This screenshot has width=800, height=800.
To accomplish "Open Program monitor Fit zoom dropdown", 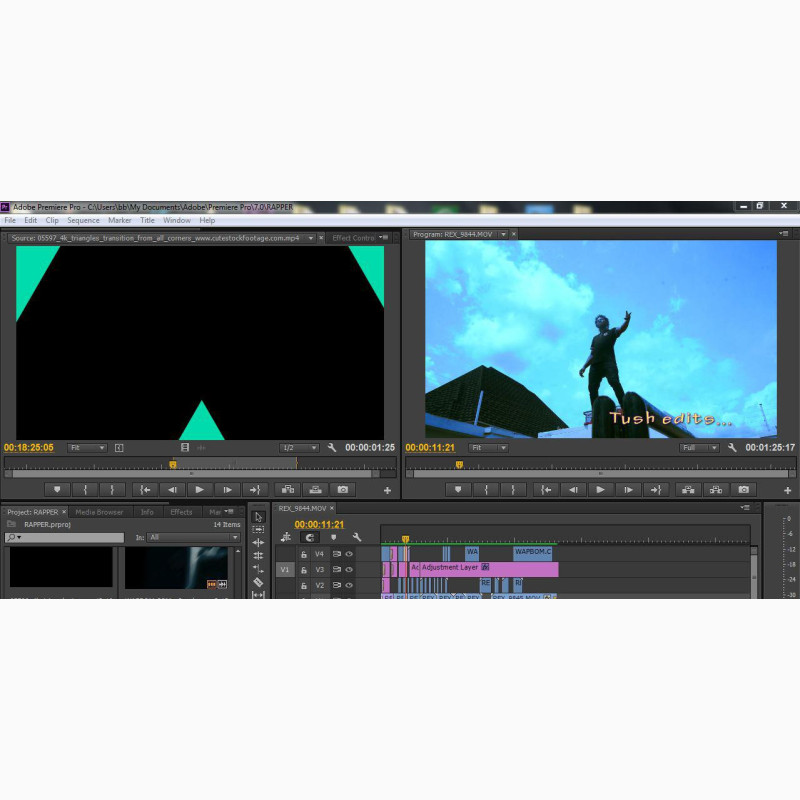I will (488, 448).
